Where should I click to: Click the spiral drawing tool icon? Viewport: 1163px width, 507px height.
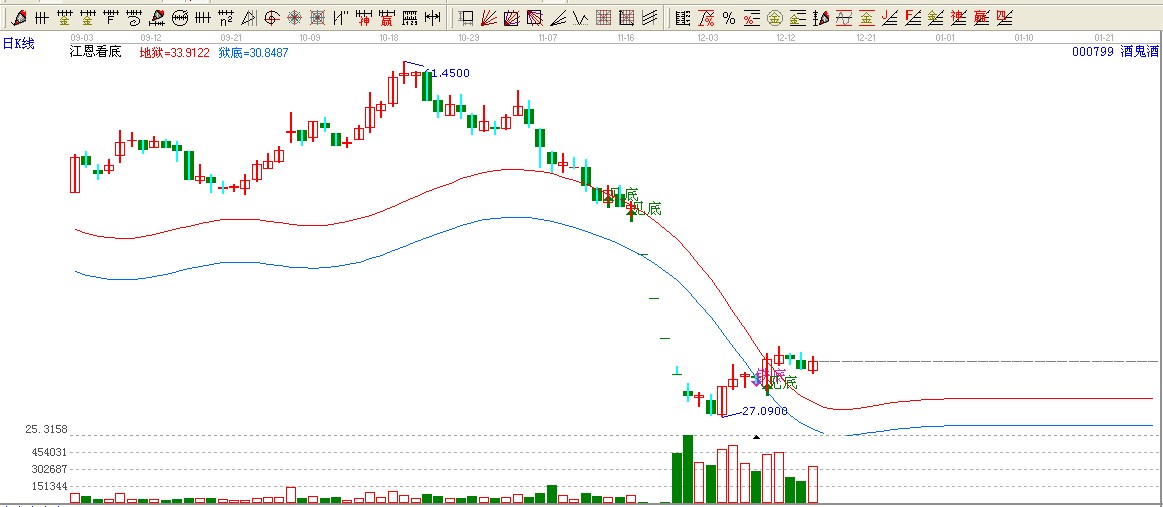[x=134, y=18]
